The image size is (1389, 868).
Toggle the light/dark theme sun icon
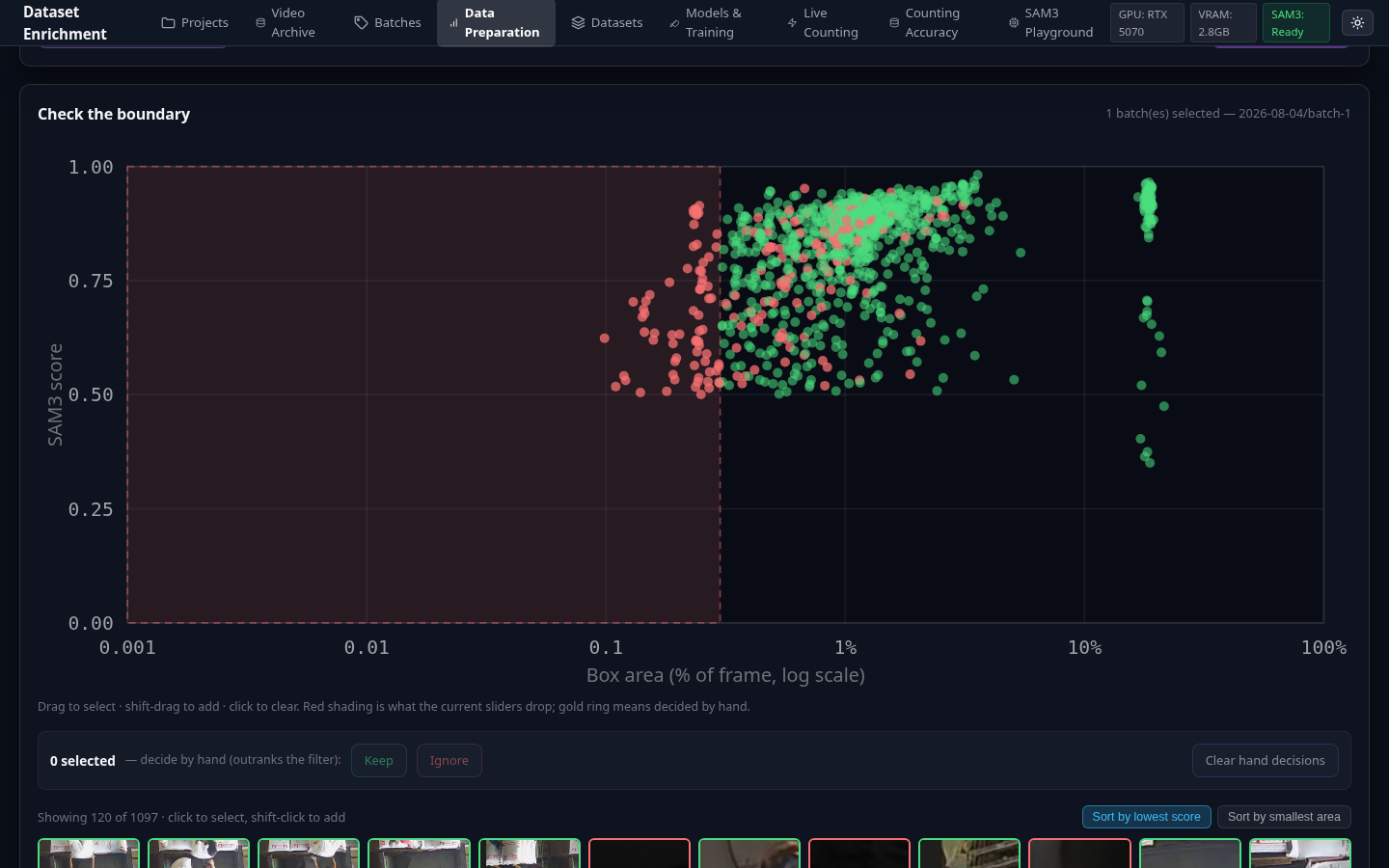pos(1357,22)
